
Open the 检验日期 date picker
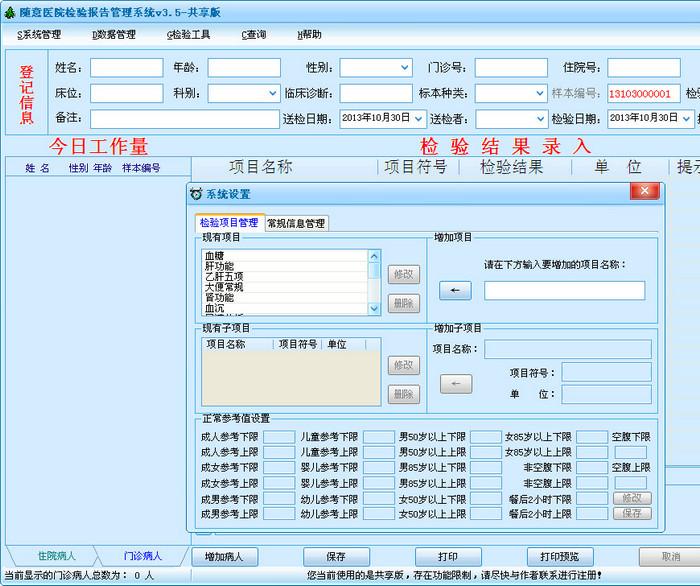686,119
